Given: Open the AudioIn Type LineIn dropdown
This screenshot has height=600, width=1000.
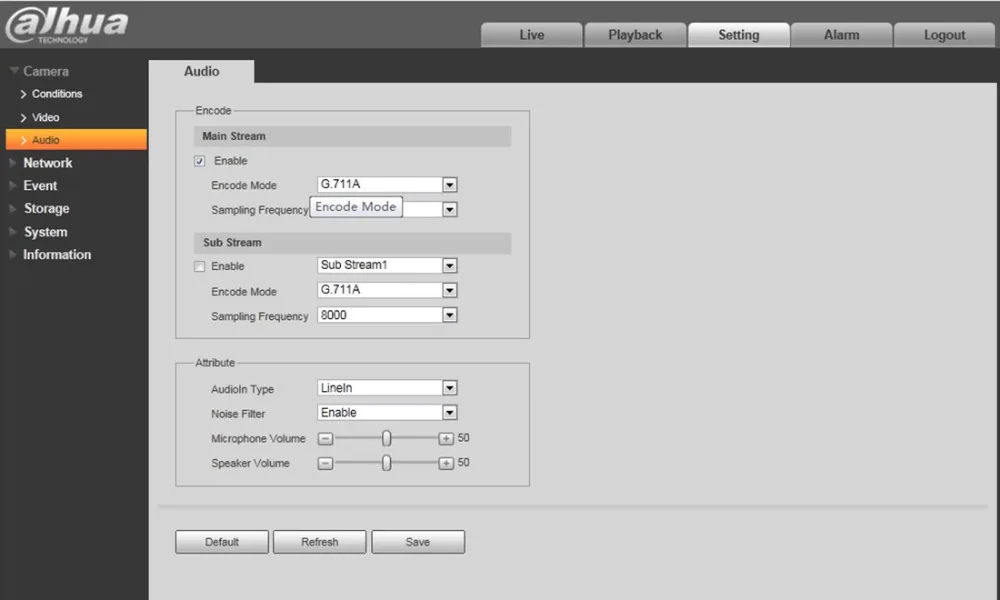Looking at the screenshot, I should [387, 388].
